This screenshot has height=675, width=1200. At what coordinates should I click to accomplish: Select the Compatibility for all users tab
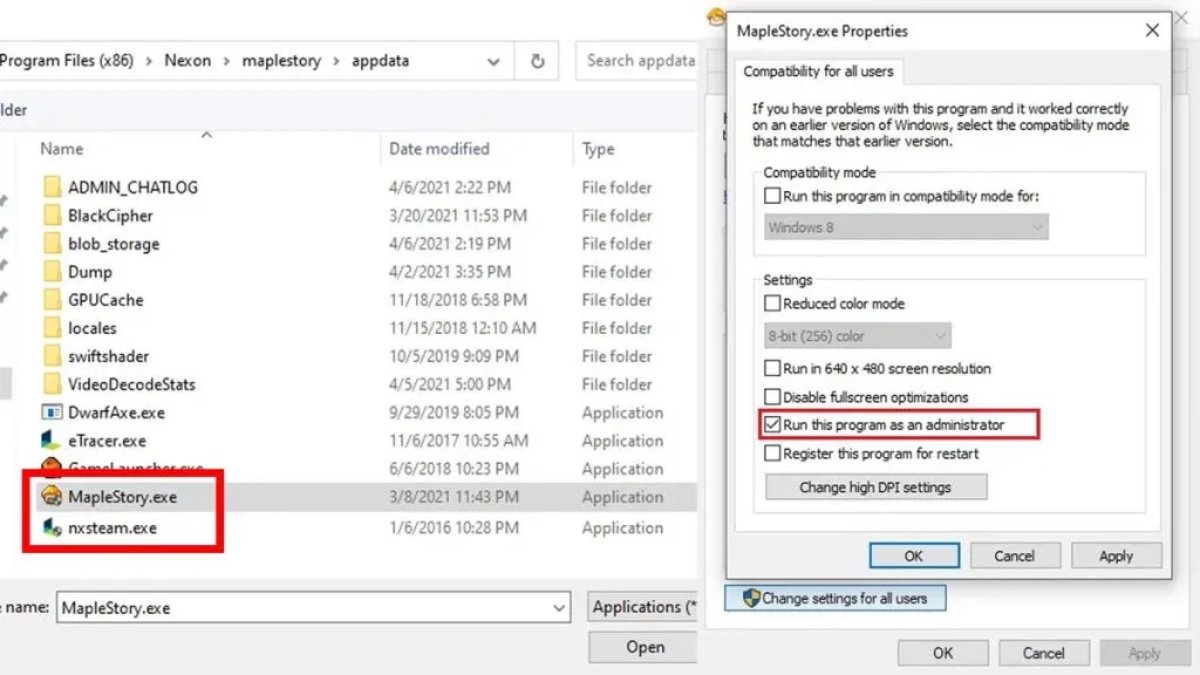pyautogui.click(x=818, y=72)
